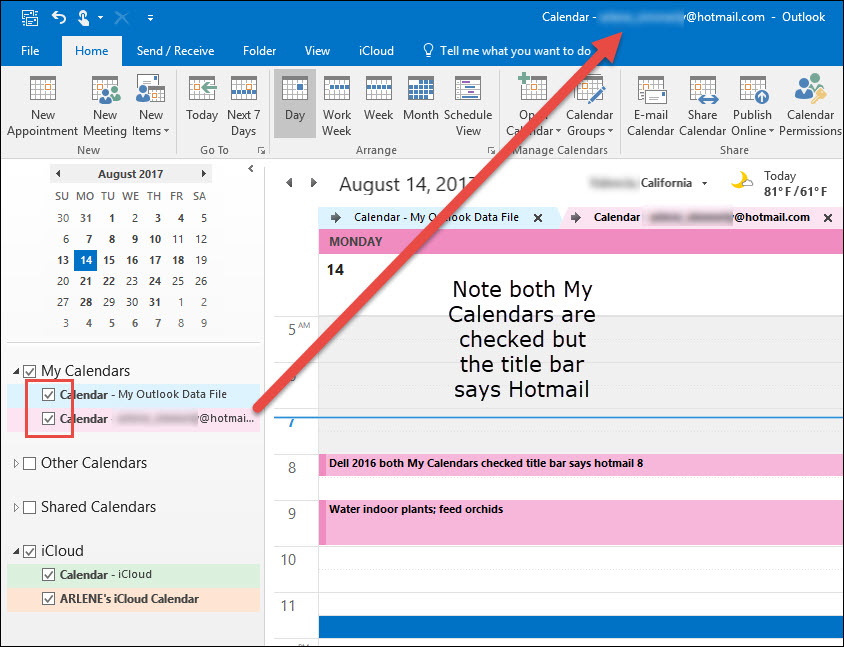Open the Water indoor plants appointment
This screenshot has height=647, width=844.
pyautogui.click(x=581, y=522)
